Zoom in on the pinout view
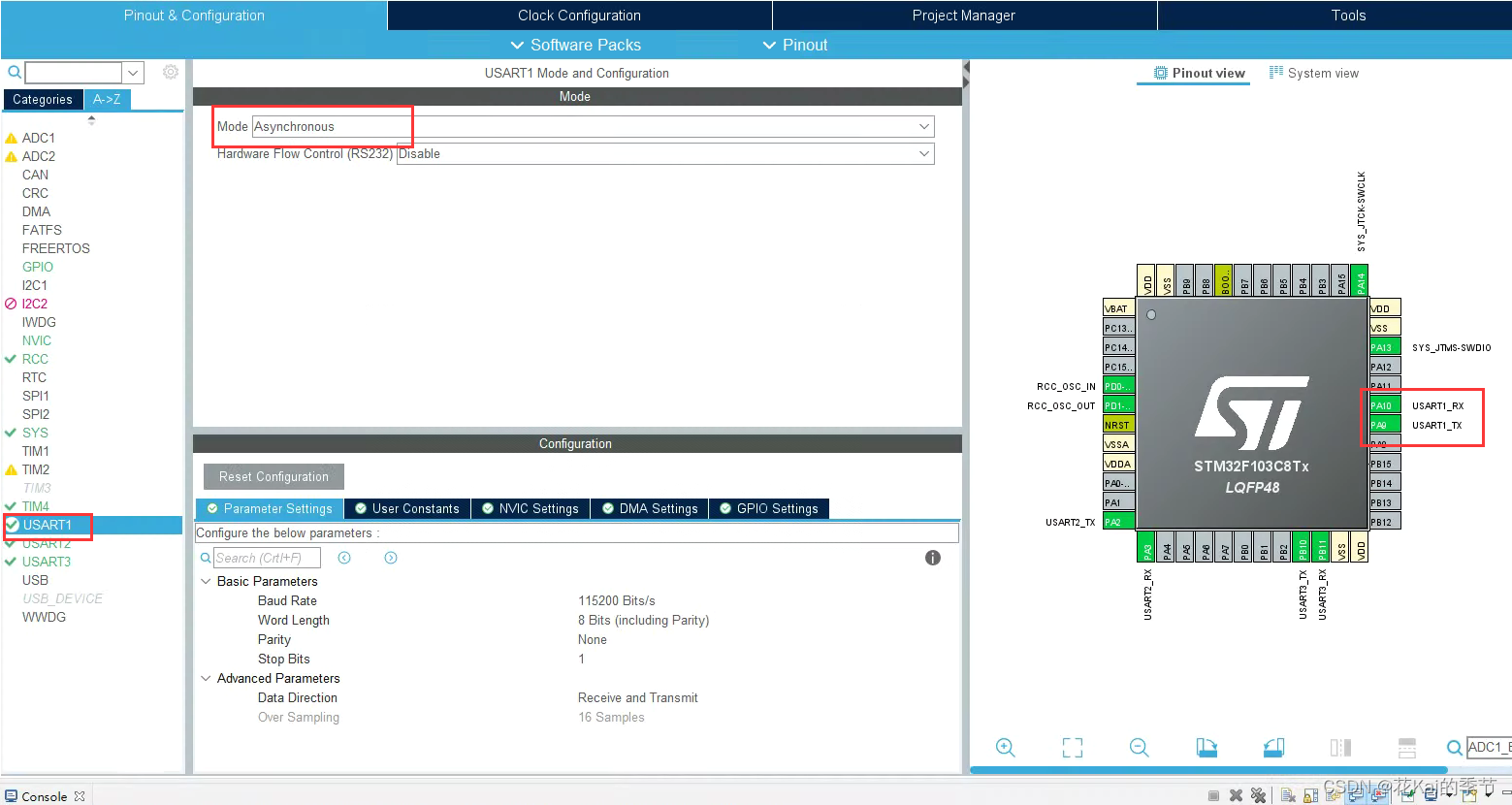The height and width of the screenshot is (805, 1512). [1005, 748]
